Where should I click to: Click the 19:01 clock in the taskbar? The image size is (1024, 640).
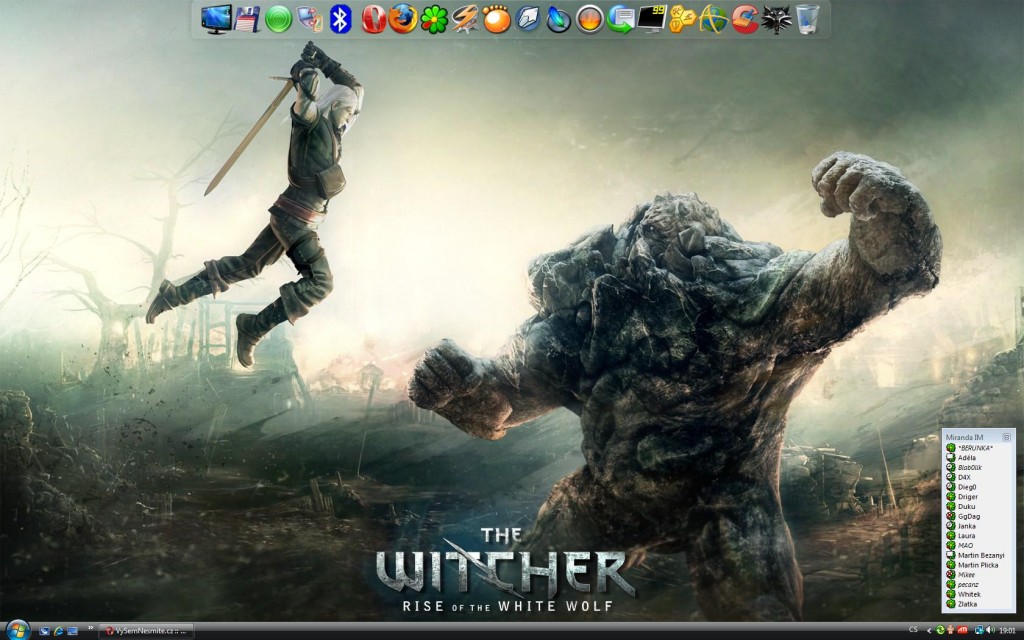click(x=1008, y=631)
